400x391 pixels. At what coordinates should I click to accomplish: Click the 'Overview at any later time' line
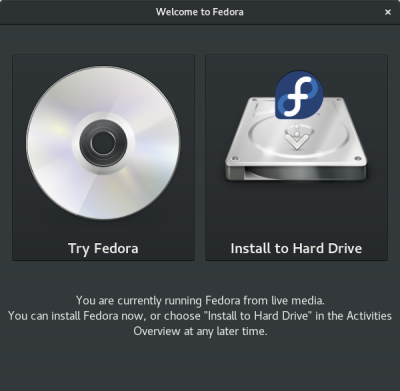tap(200, 331)
